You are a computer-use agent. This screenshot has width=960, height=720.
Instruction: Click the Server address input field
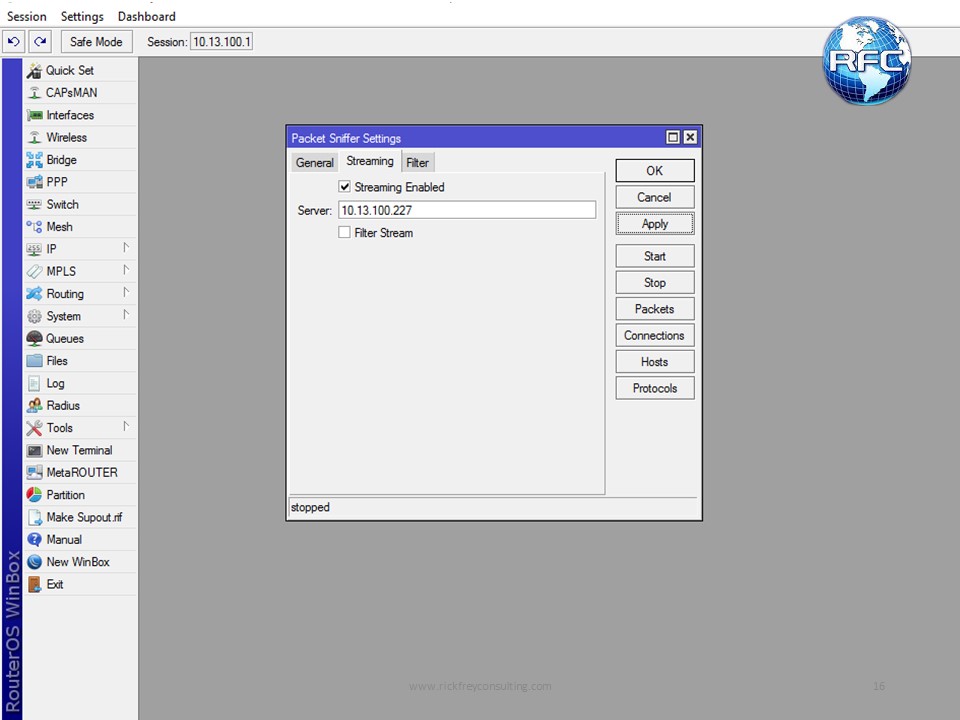[467, 210]
